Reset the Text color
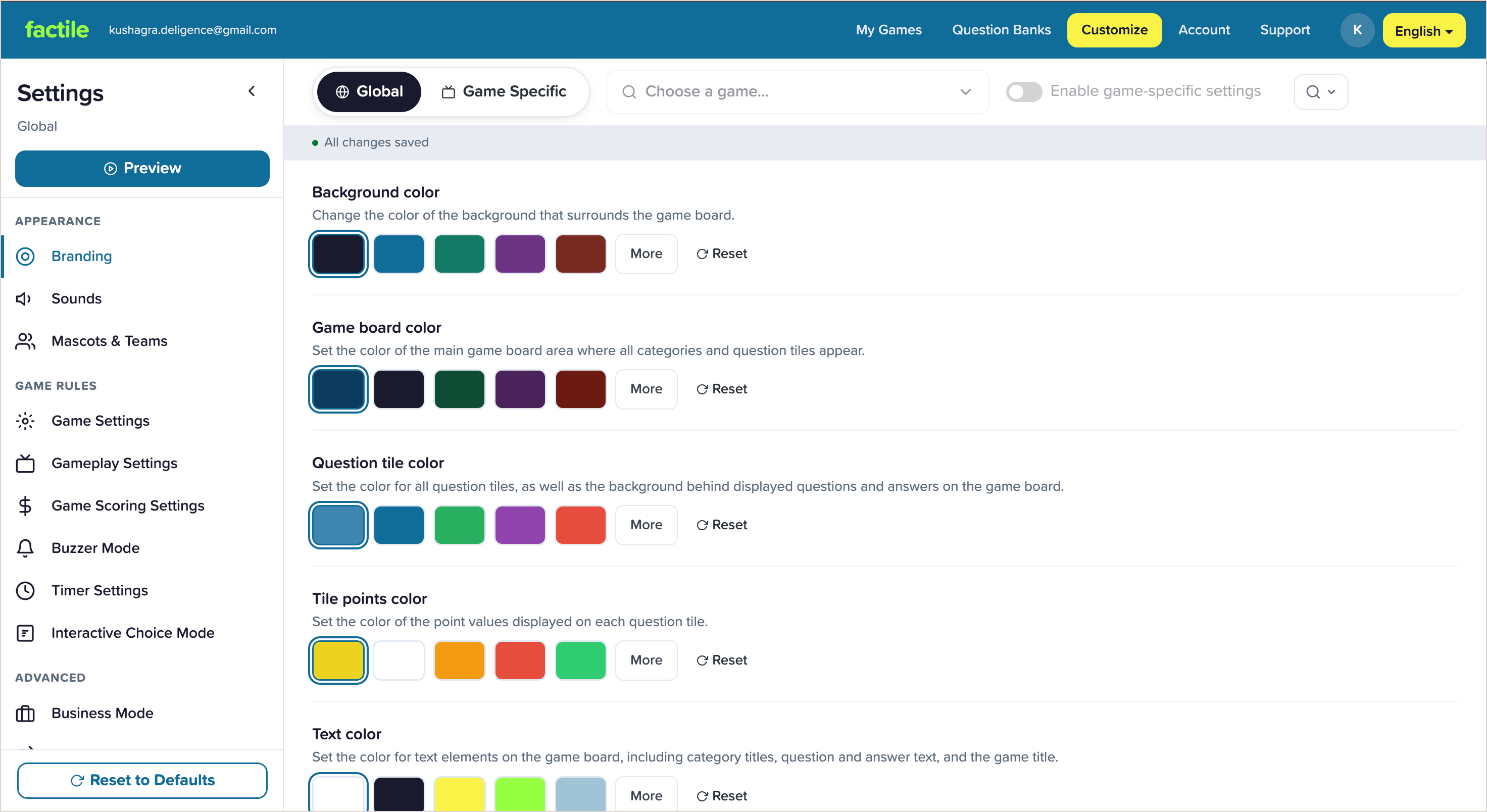Image resolution: width=1487 pixels, height=812 pixels. (x=722, y=796)
